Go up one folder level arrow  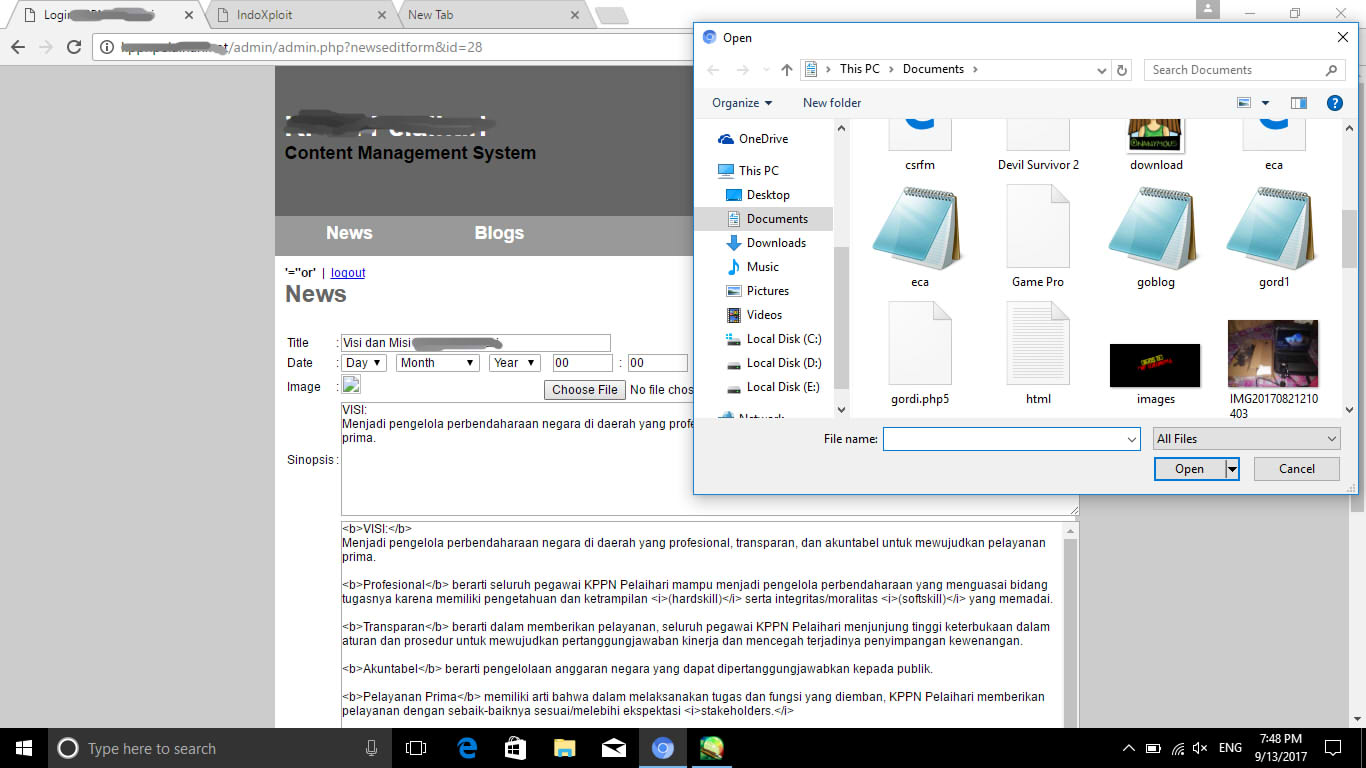[787, 70]
